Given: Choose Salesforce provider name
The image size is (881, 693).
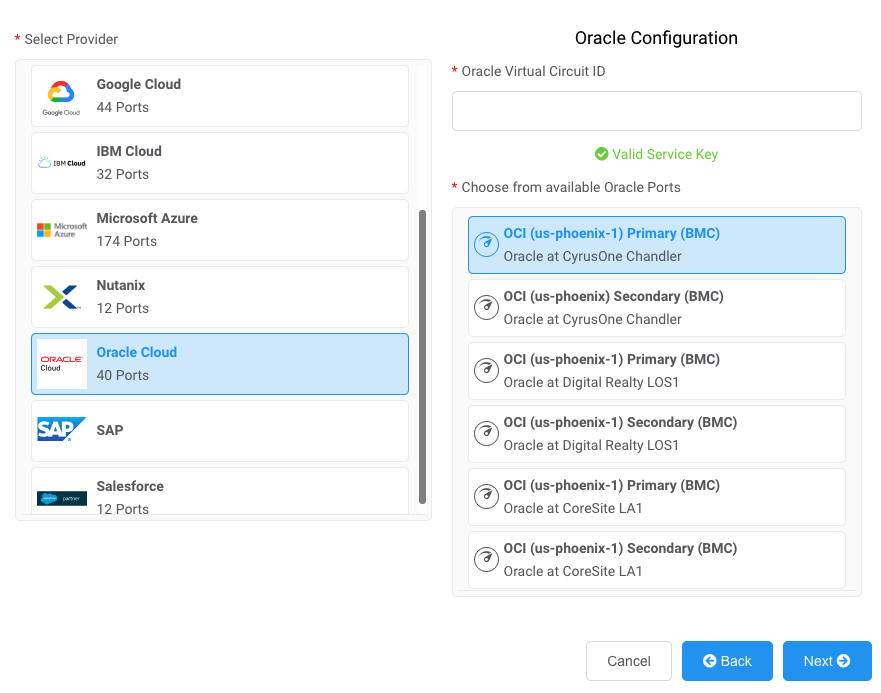Looking at the screenshot, I should (130, 486).
